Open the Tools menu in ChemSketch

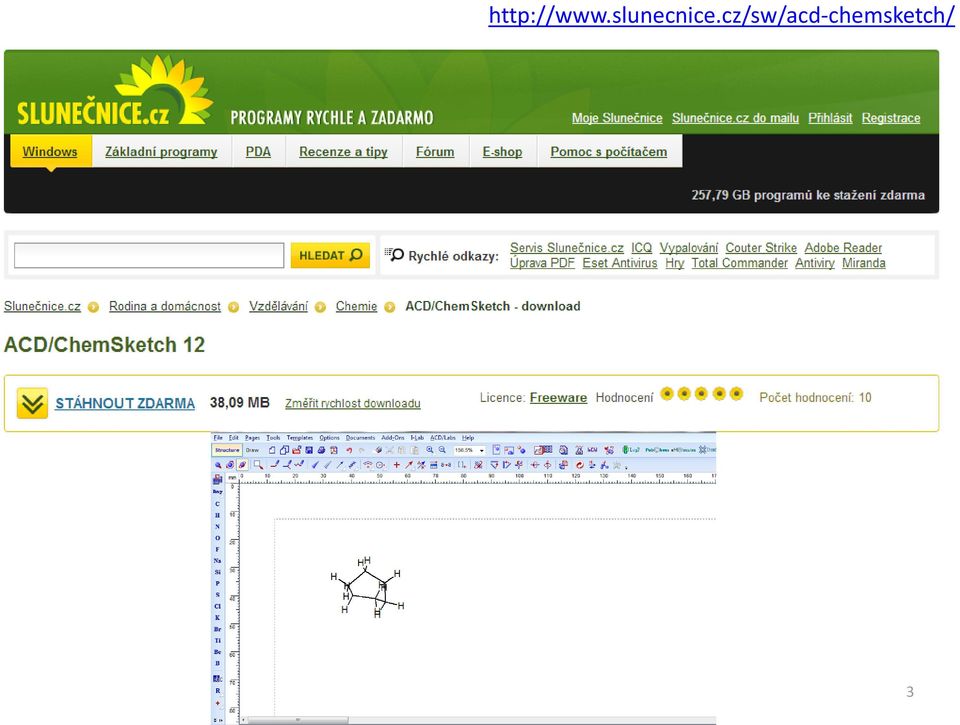point(273,438)
